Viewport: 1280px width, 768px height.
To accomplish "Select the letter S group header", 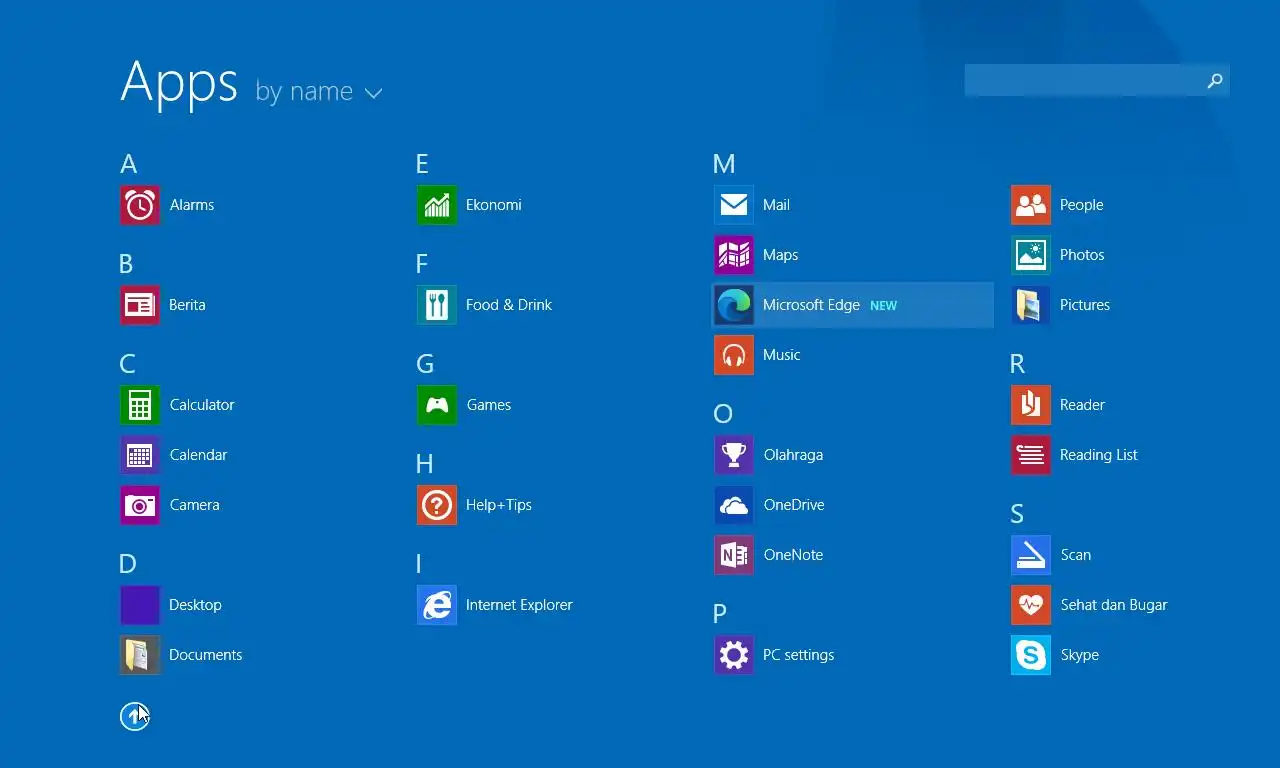I will pyautogui.click(x=1017, y=514).
